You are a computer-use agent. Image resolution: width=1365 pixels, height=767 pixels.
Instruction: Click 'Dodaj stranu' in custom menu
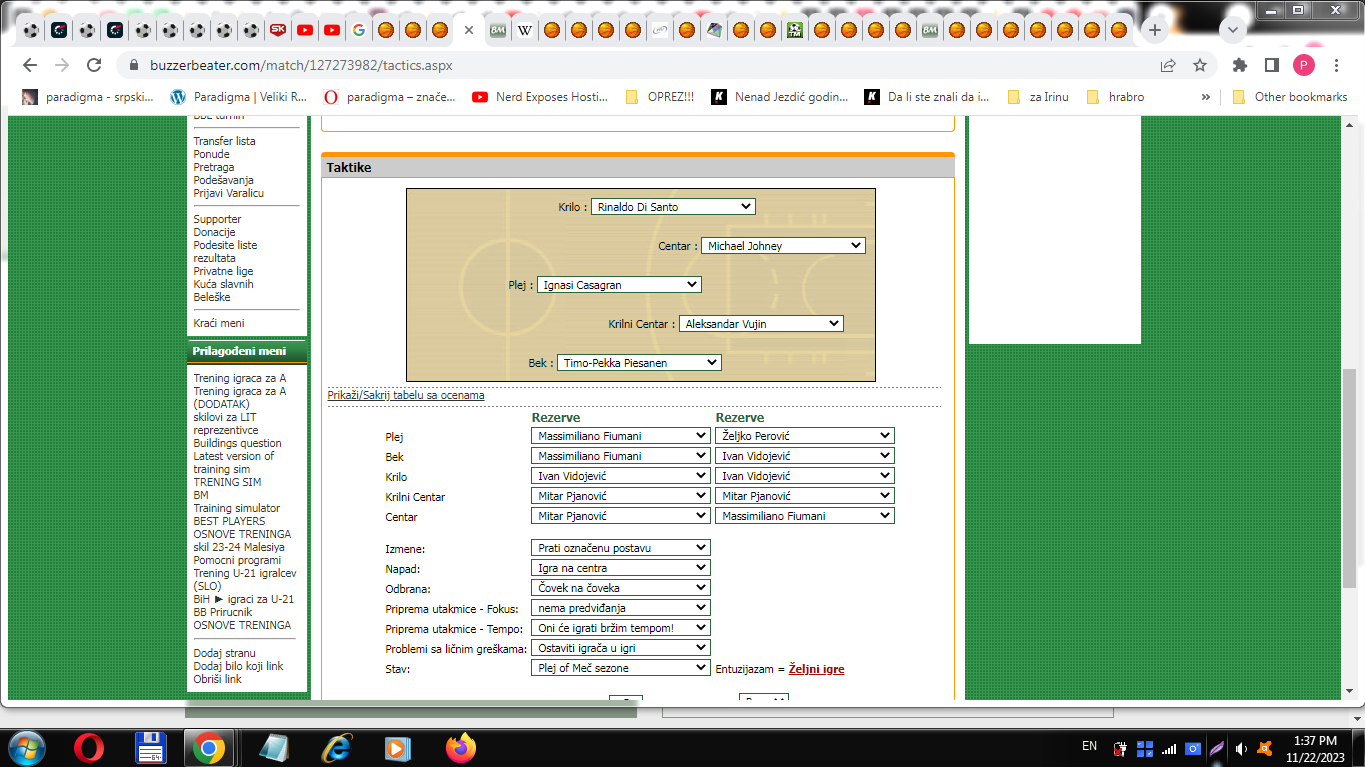click(x=225, y=653)
